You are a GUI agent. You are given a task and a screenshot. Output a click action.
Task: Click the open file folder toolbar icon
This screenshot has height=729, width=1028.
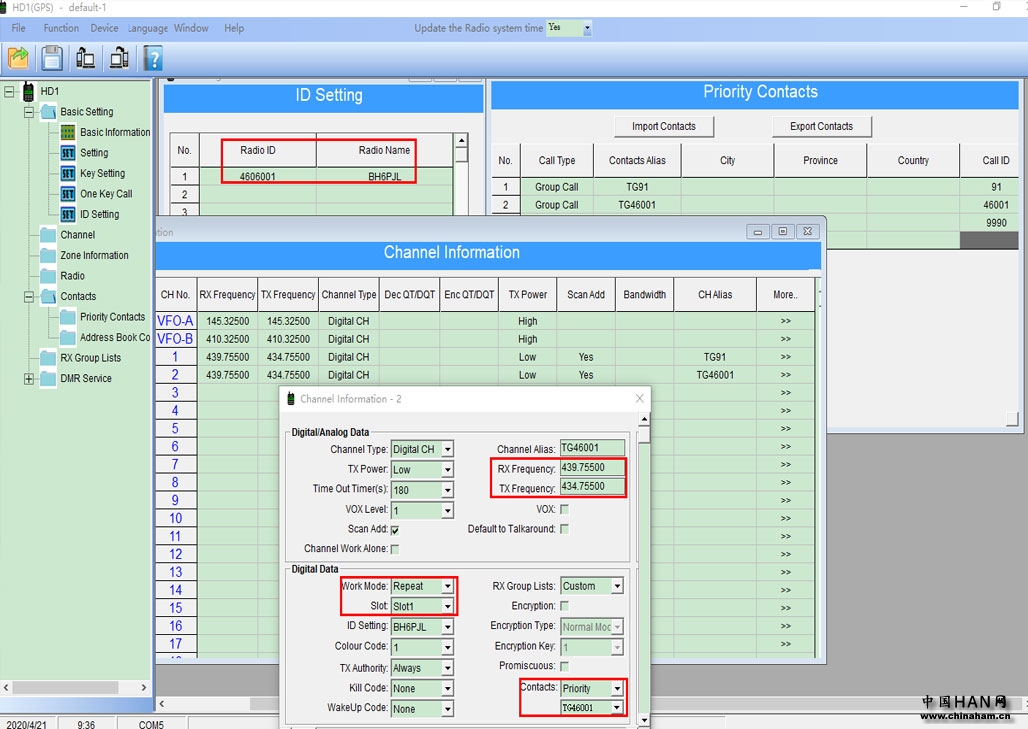coord(19,58)
